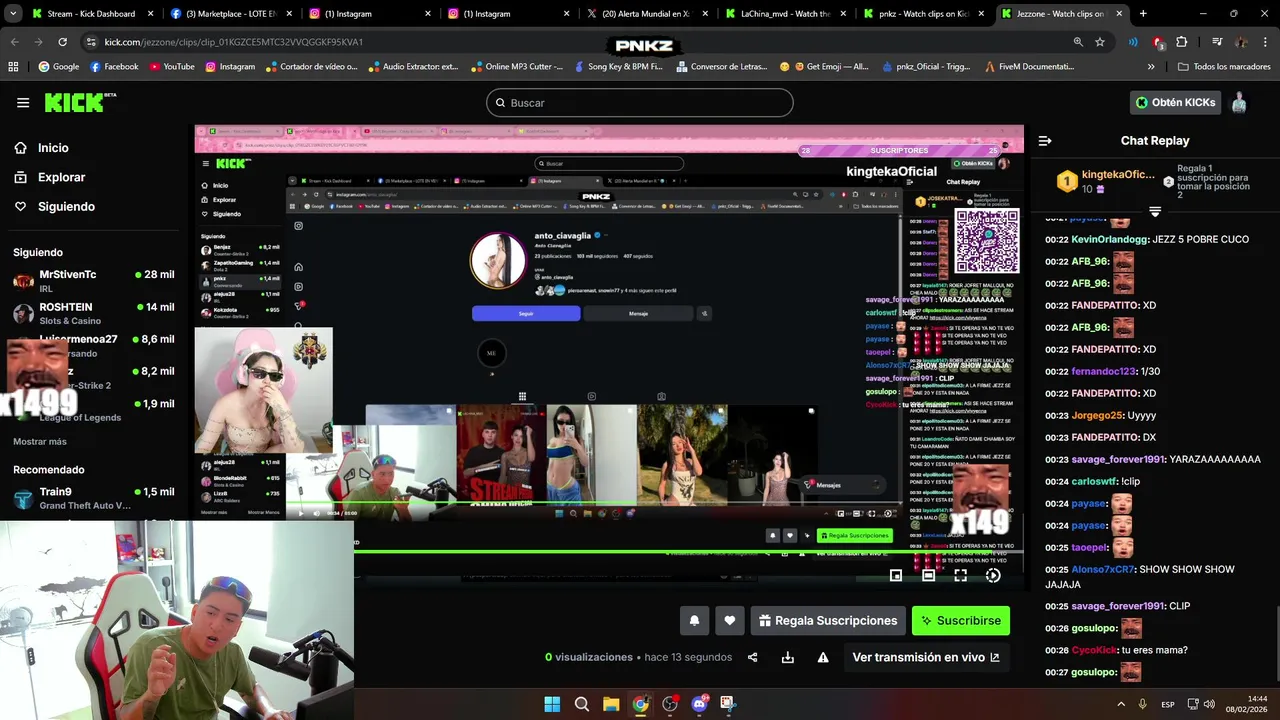The image size is (1280, 720).
Task: Open Discord from the taskbar
Action: (699, 704)
